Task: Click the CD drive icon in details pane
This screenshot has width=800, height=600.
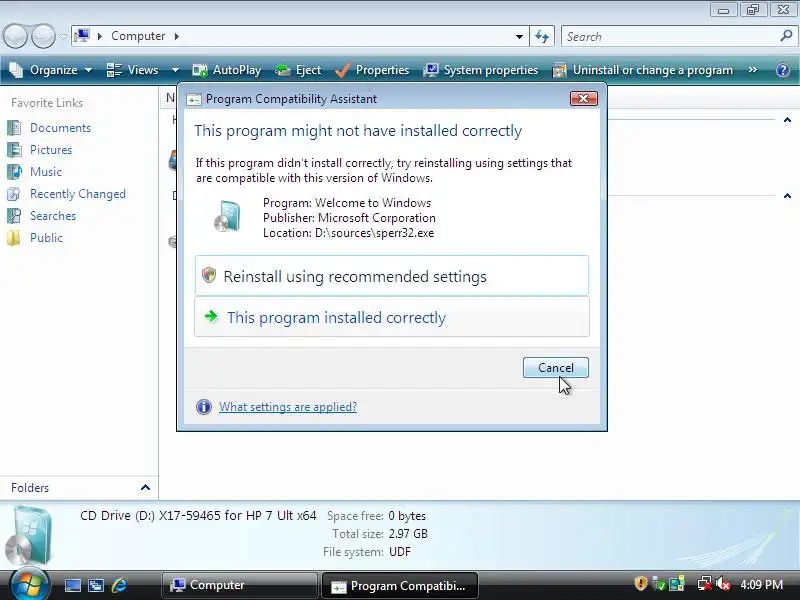Action: [x=30, y=535]
